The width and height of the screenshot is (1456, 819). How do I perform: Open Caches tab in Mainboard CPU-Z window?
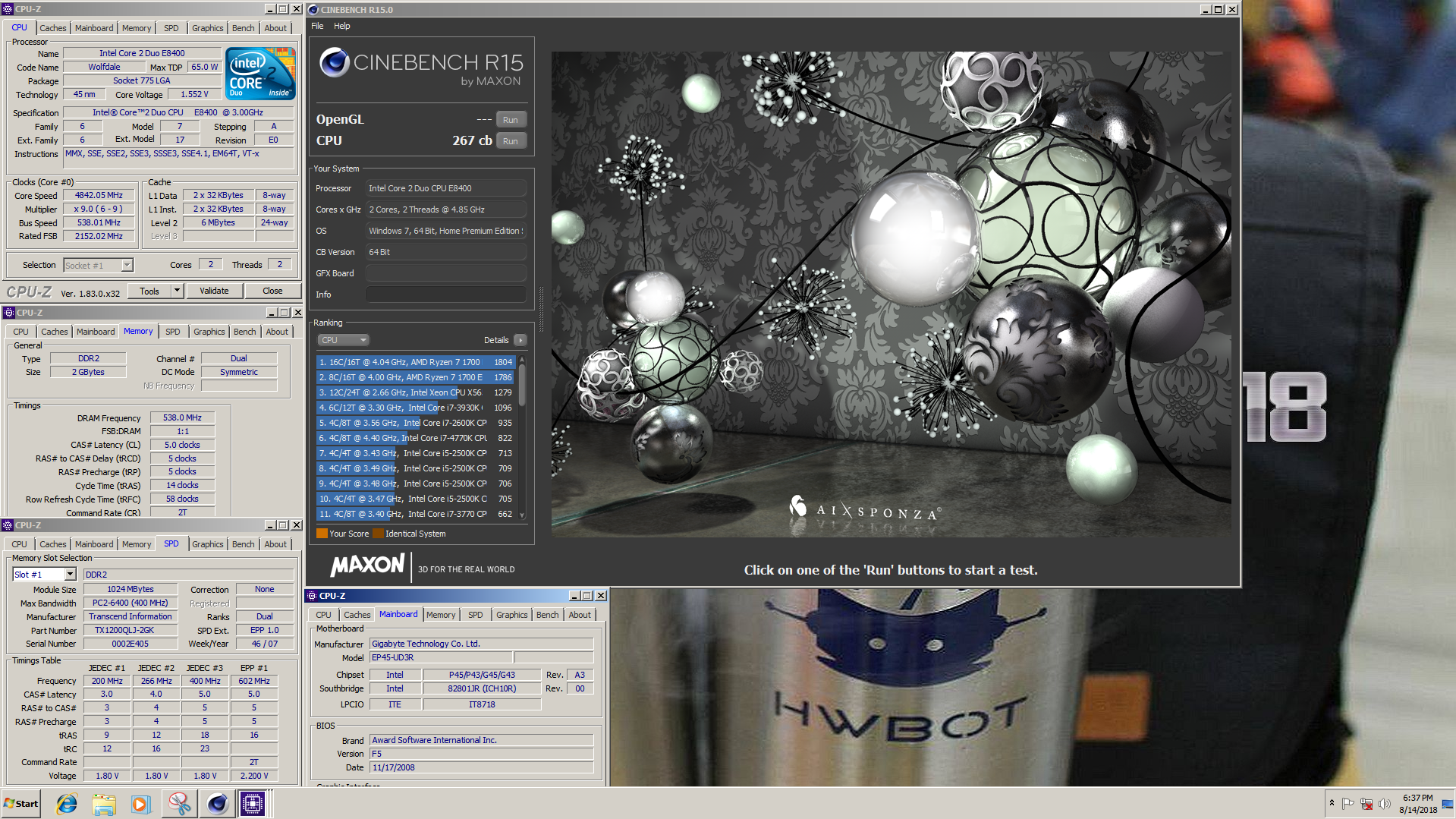357,615
